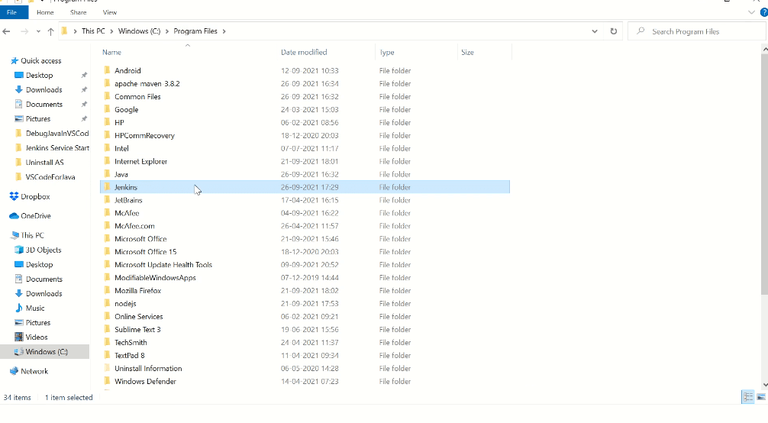Open 3D Objects under This PC
The height and width of the screenshot is (423, 768).
click(43, 250)
